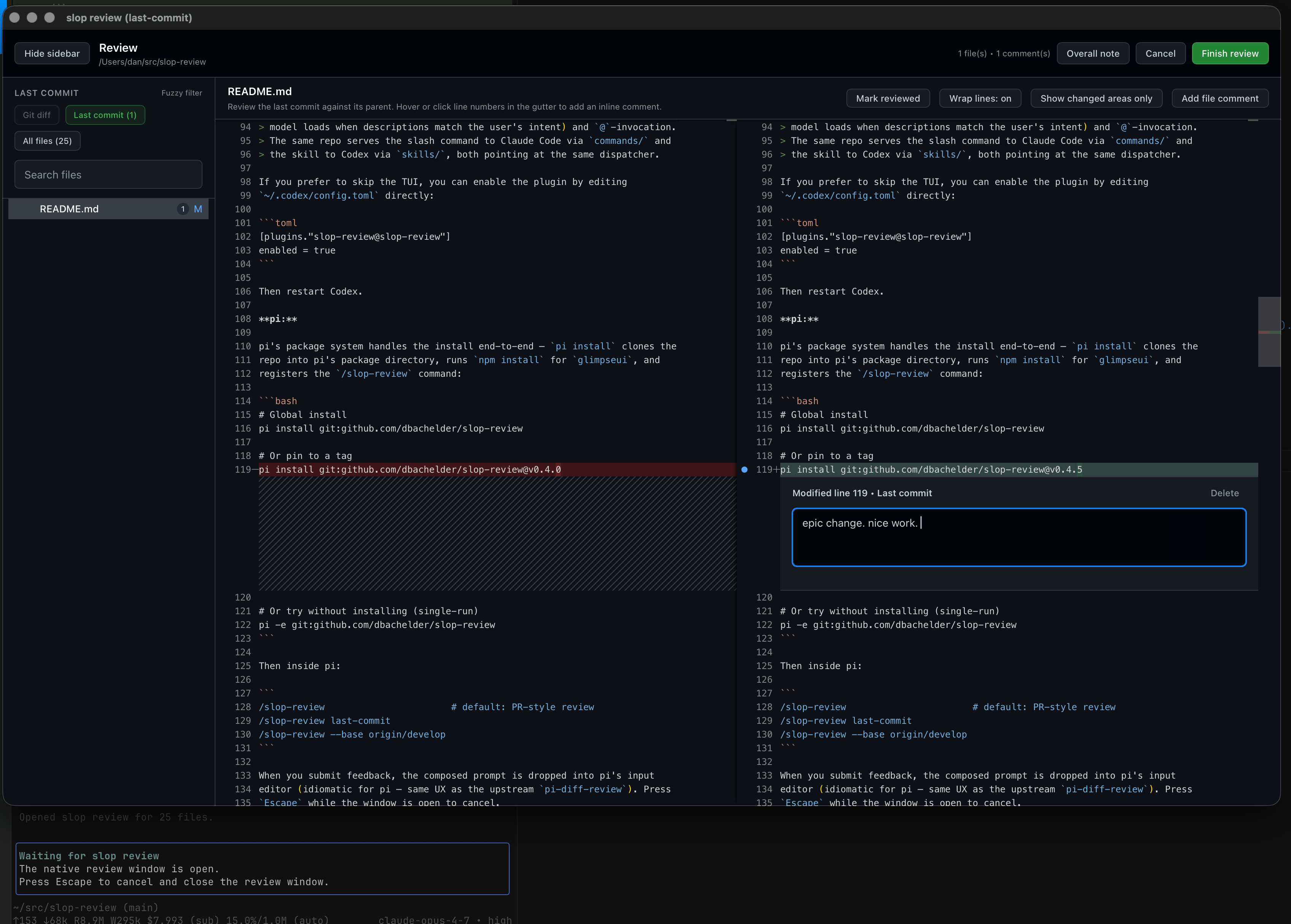
Task: Click the comment count badge on README.md
Action: tap(183, 209)
